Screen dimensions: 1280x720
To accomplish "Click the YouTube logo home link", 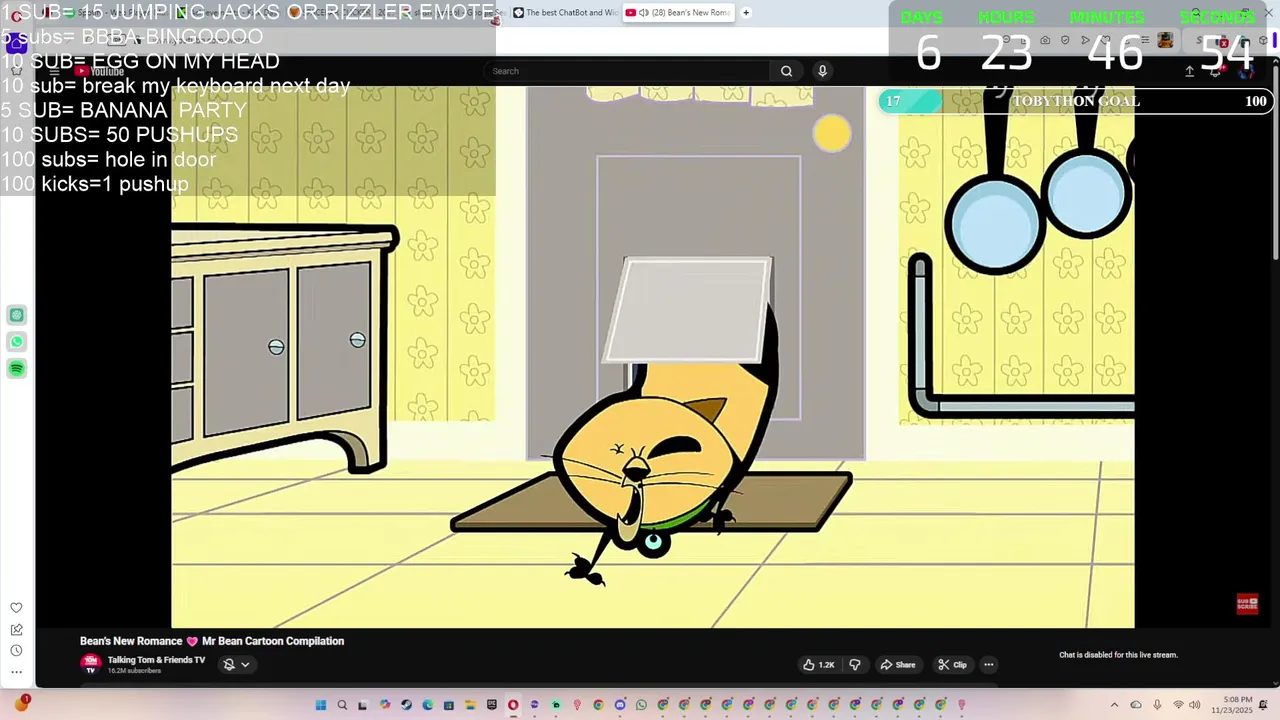I will (x=99, y=71).
